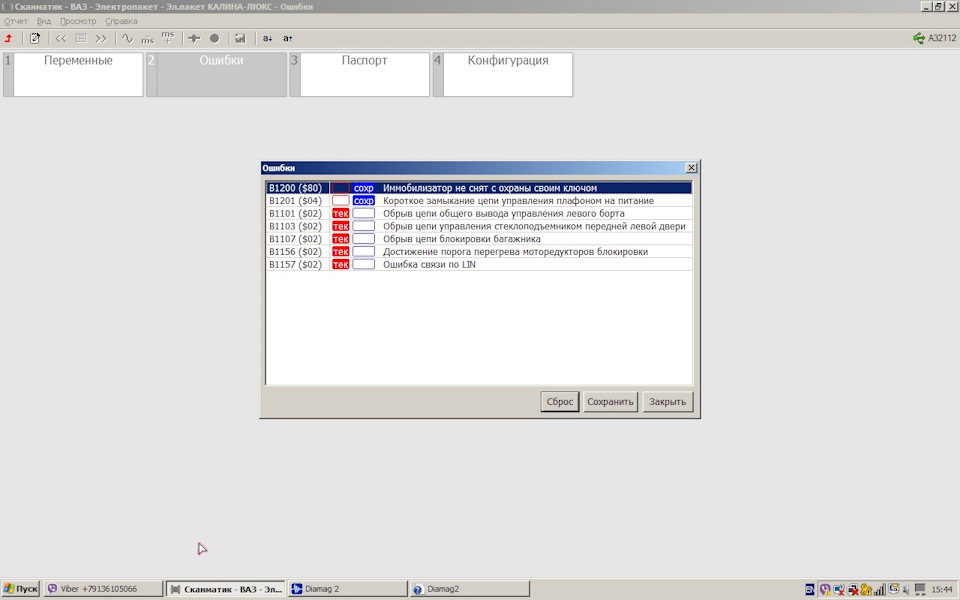Click the speaker volume tray icon
Screen dimensions: 960x600
[906, 590]
